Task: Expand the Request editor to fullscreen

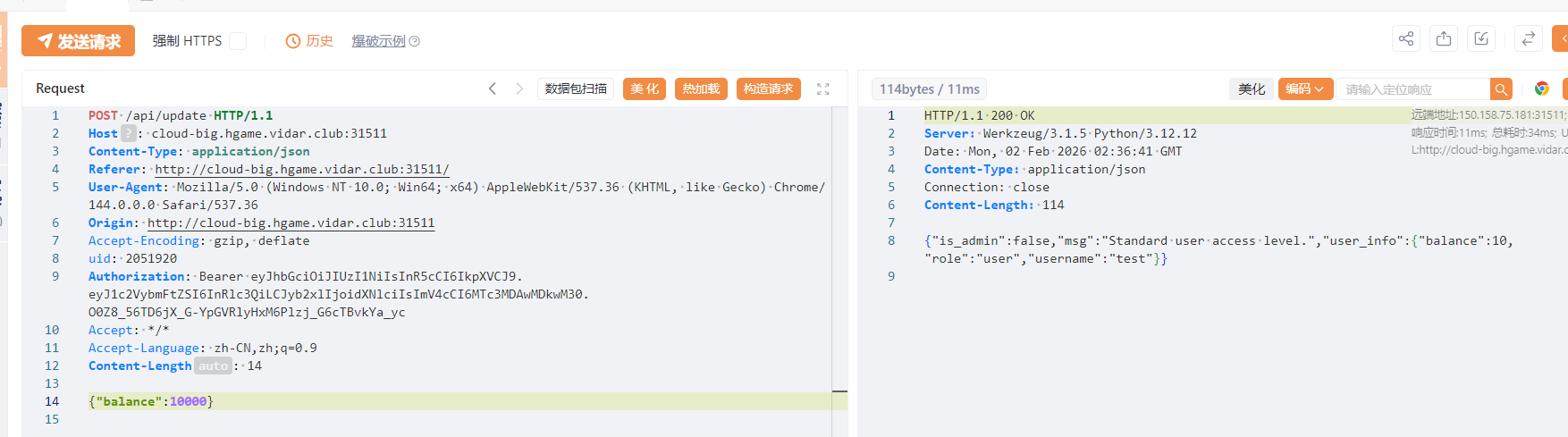Action: 823,88
